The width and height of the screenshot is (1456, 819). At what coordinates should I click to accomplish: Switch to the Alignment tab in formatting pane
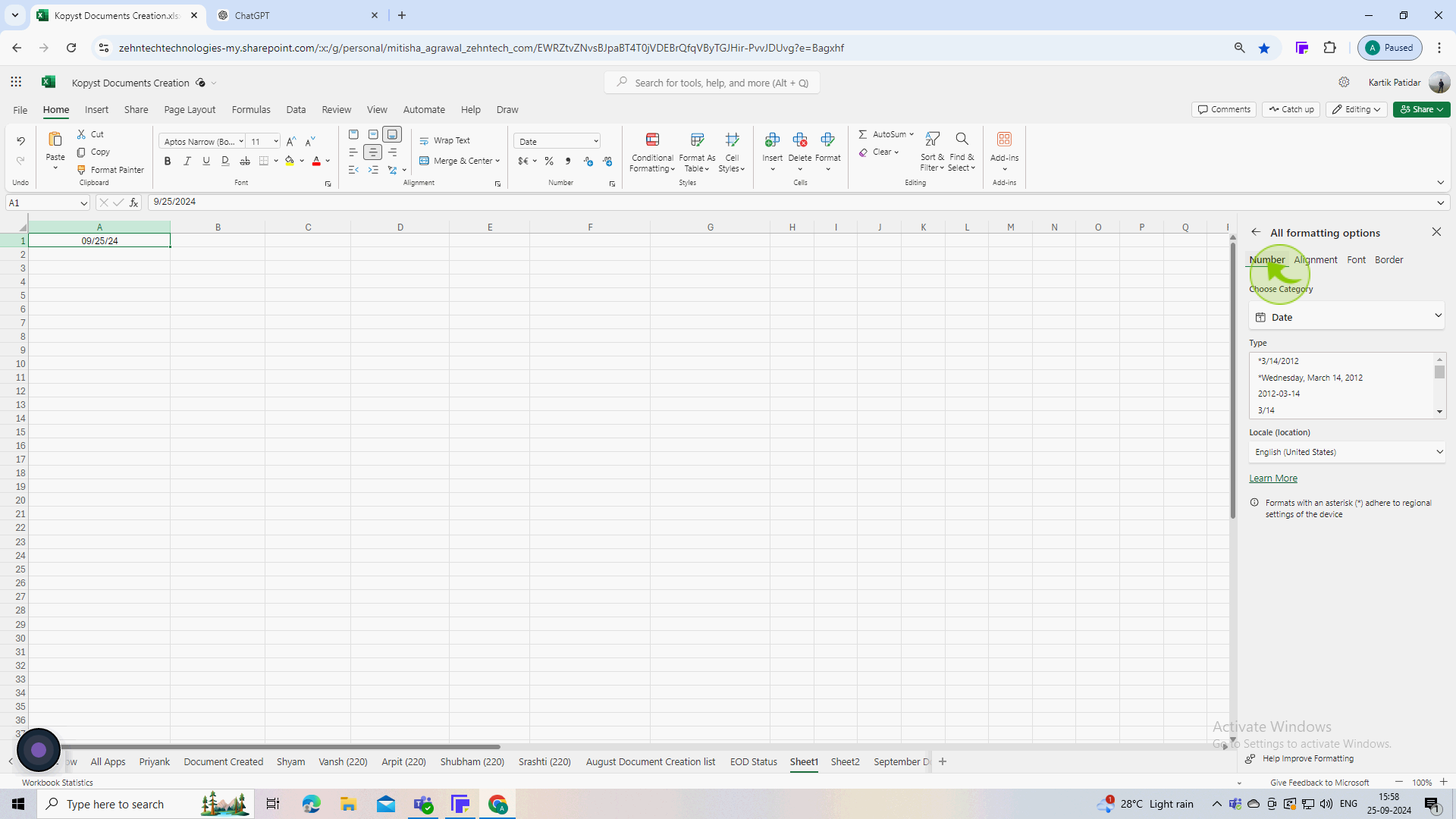pyautogui.click(x=1316, y=259)
